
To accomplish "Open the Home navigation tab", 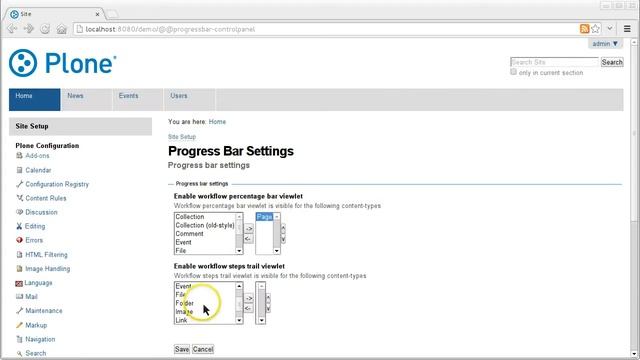I will click(35, 99).
